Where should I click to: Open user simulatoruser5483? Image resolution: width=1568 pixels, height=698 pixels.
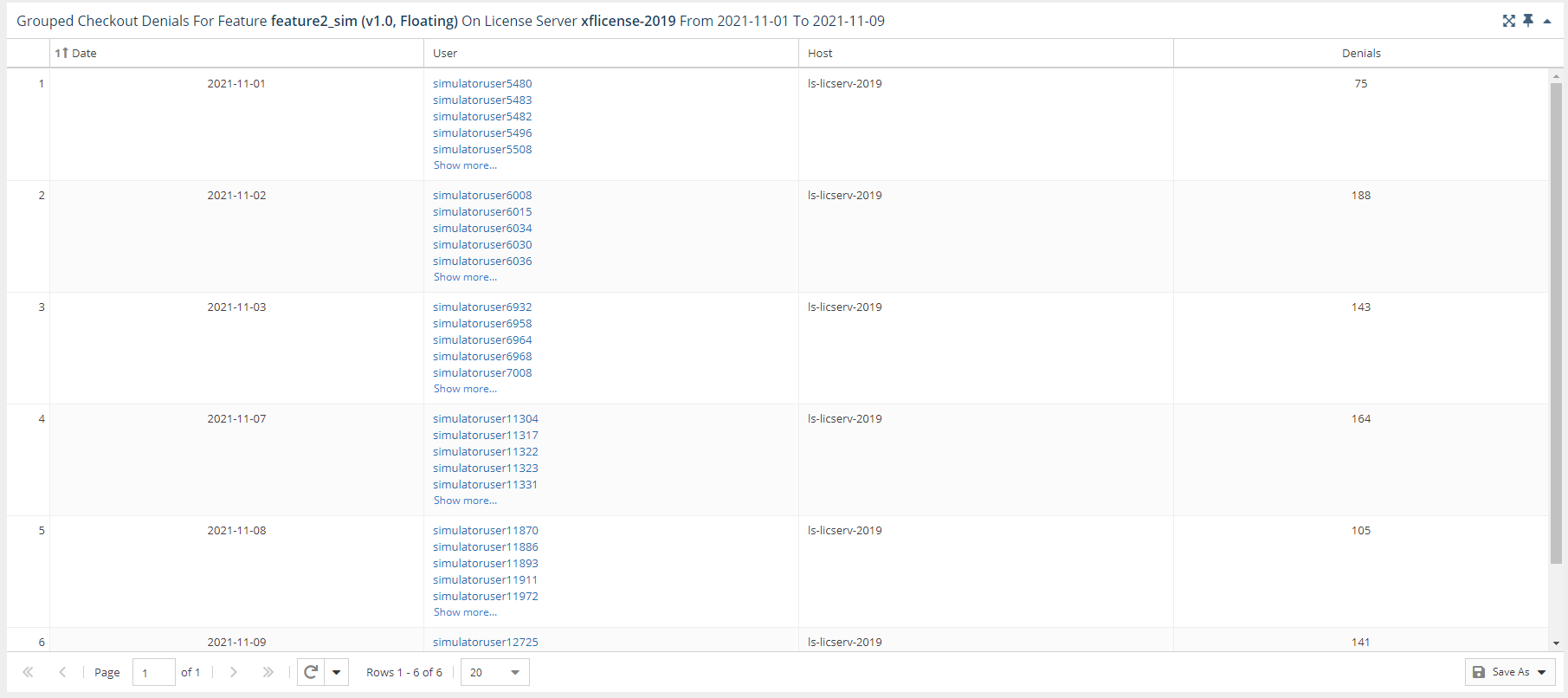tap(482, 100)
